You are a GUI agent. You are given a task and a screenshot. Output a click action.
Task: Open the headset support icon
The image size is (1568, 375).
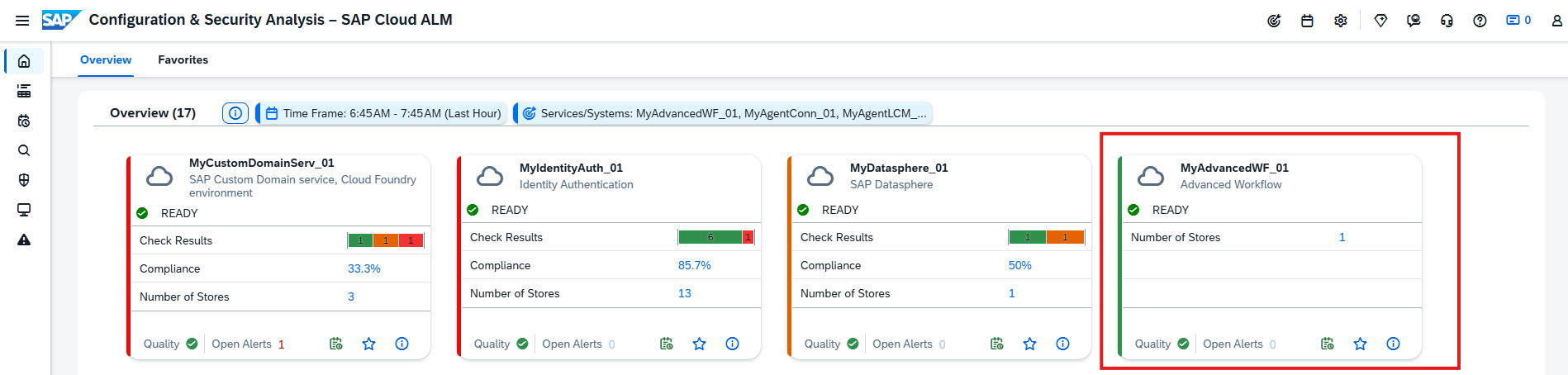[1447, 21]
